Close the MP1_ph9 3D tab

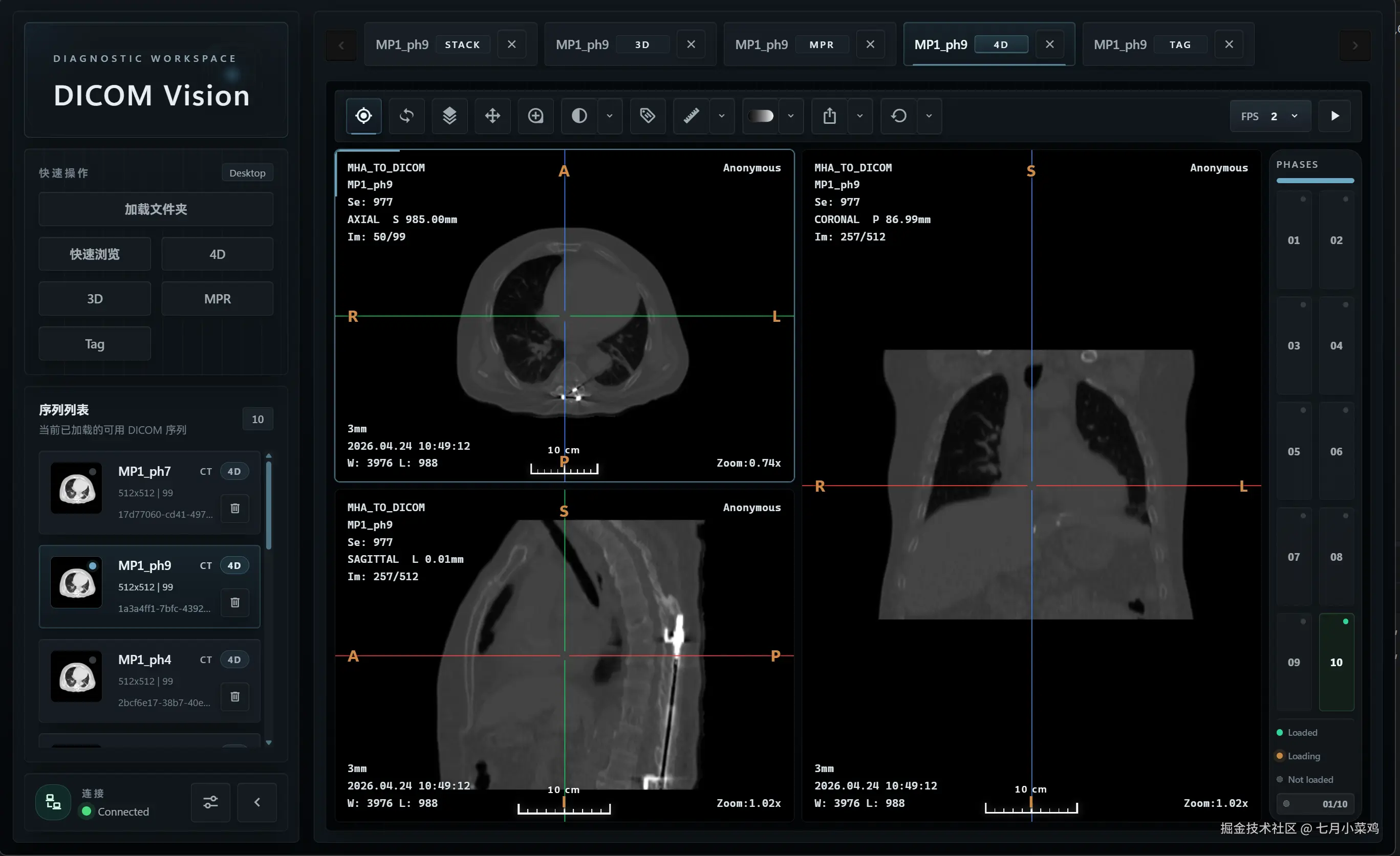tap(691, 45)
